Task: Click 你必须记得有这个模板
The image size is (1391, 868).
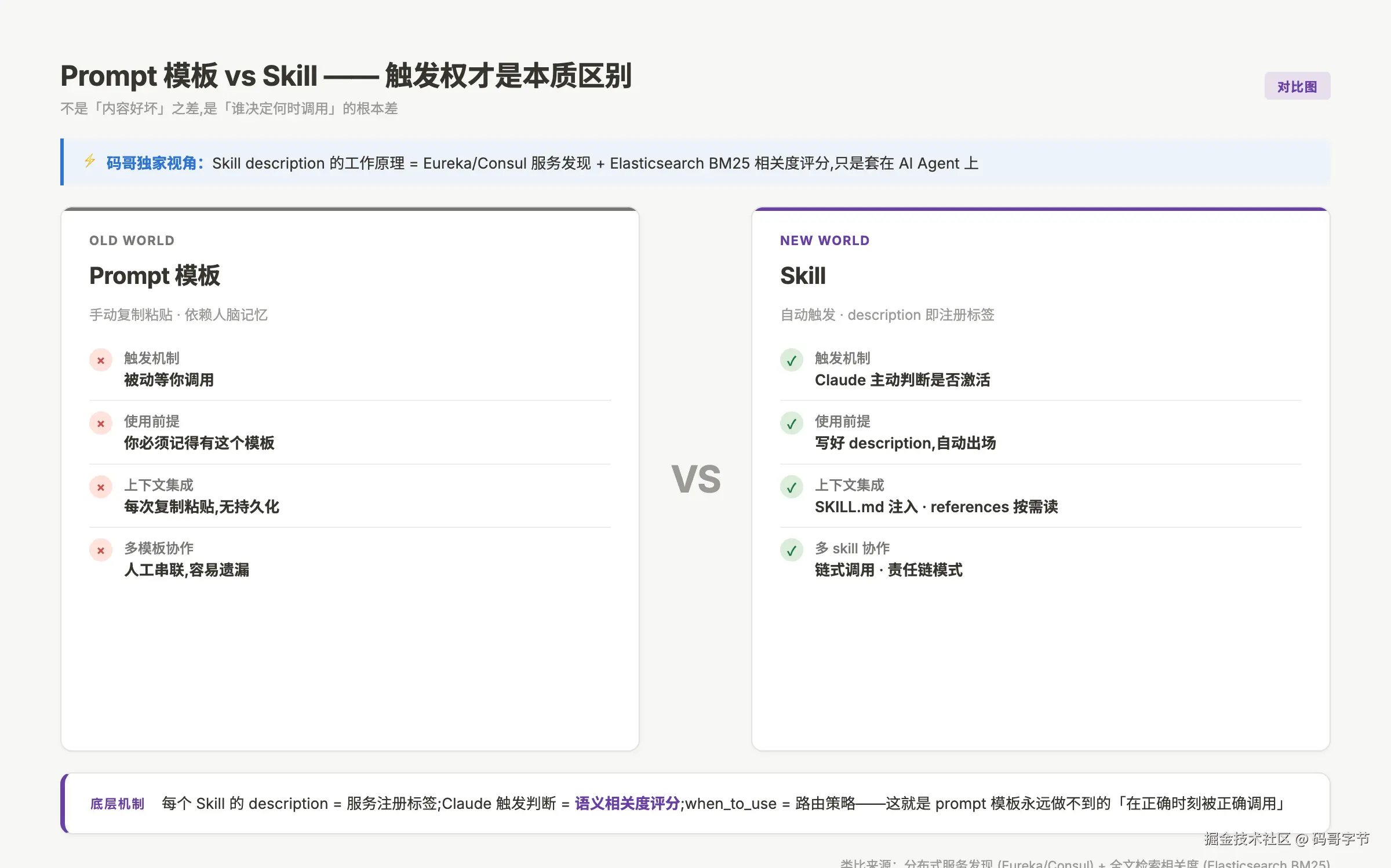Action: [199, 443]
